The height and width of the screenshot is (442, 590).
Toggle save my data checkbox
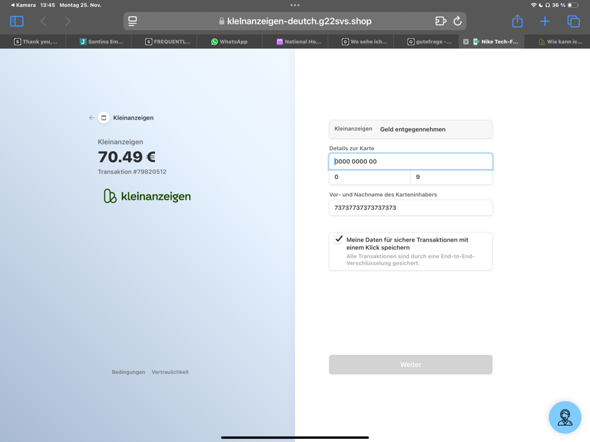339,239
